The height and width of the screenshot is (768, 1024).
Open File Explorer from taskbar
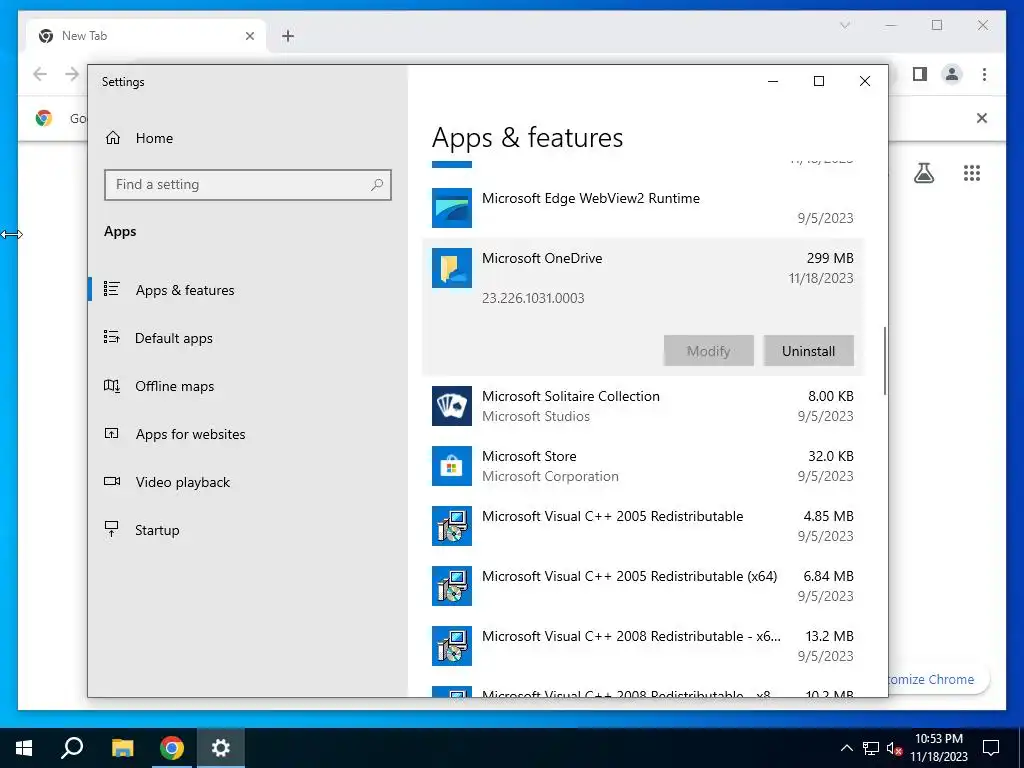[x=122, y=748]
